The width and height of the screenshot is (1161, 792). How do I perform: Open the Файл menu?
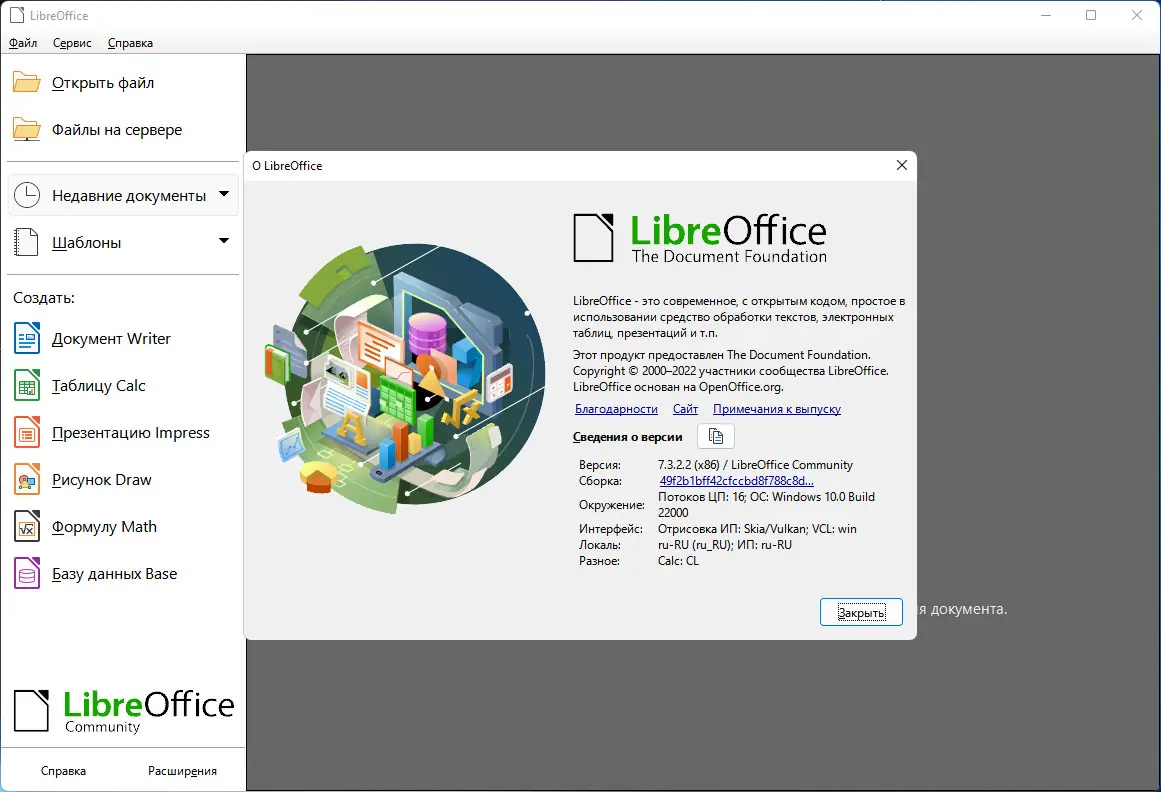click(x=22, y=42)
